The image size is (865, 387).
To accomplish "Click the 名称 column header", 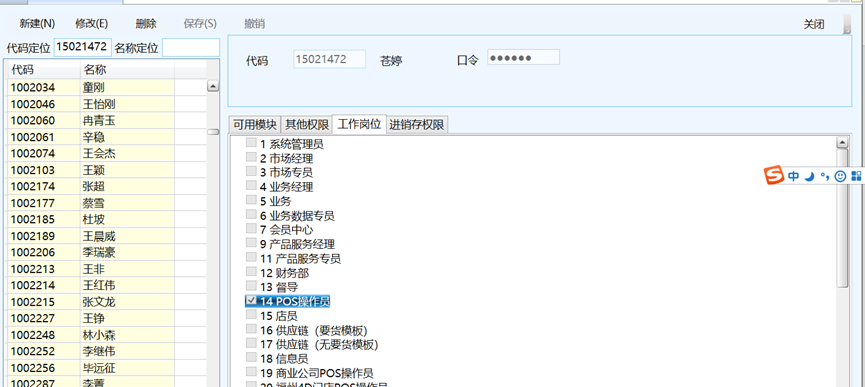I will [x=127, y=70].
